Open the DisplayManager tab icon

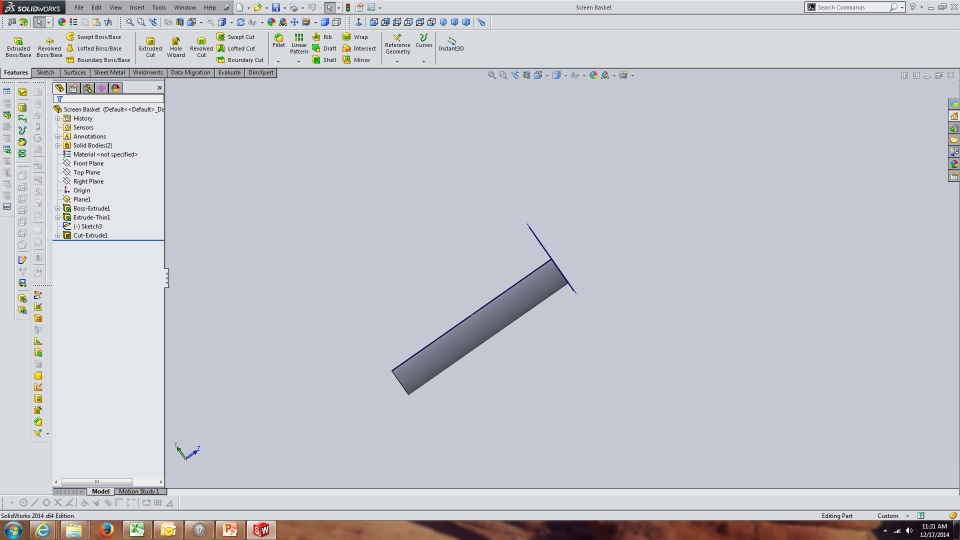[x=116, y=88]
